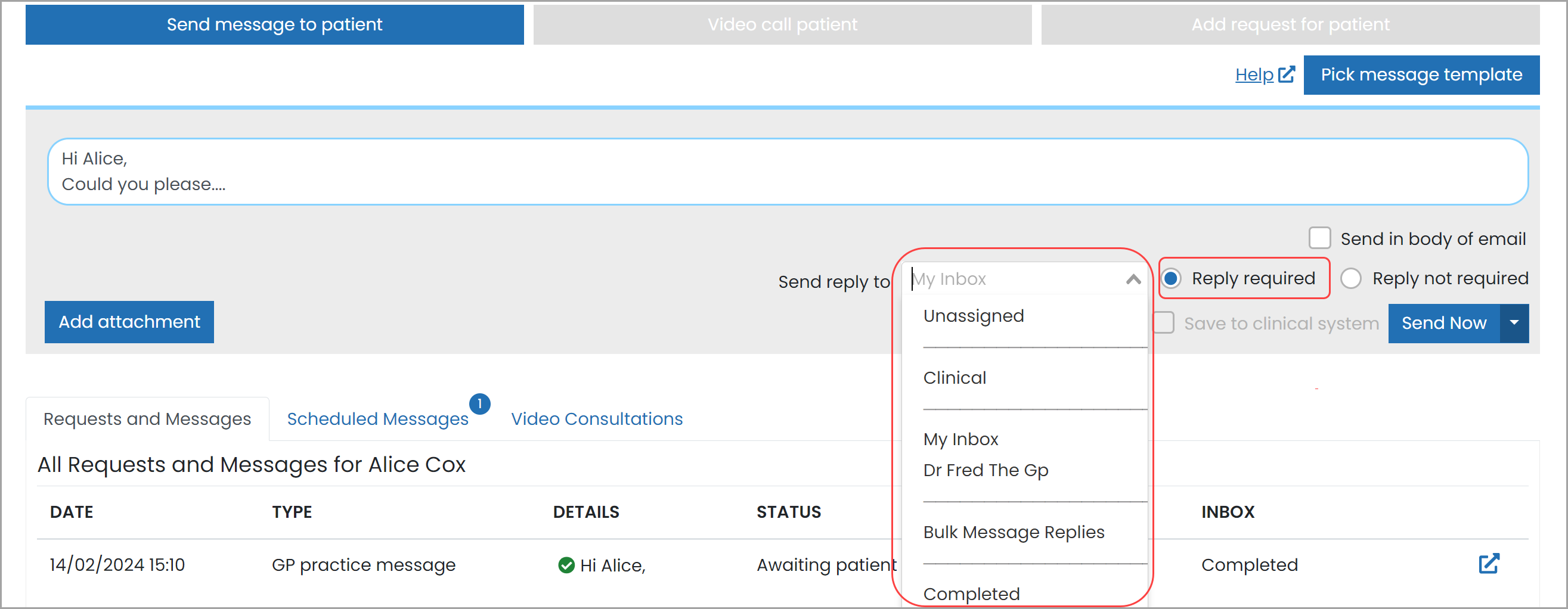This screenshot has height=609, width=1568.
Task: Select Clinical in the reply destination list
Action: tap(955, 377)
